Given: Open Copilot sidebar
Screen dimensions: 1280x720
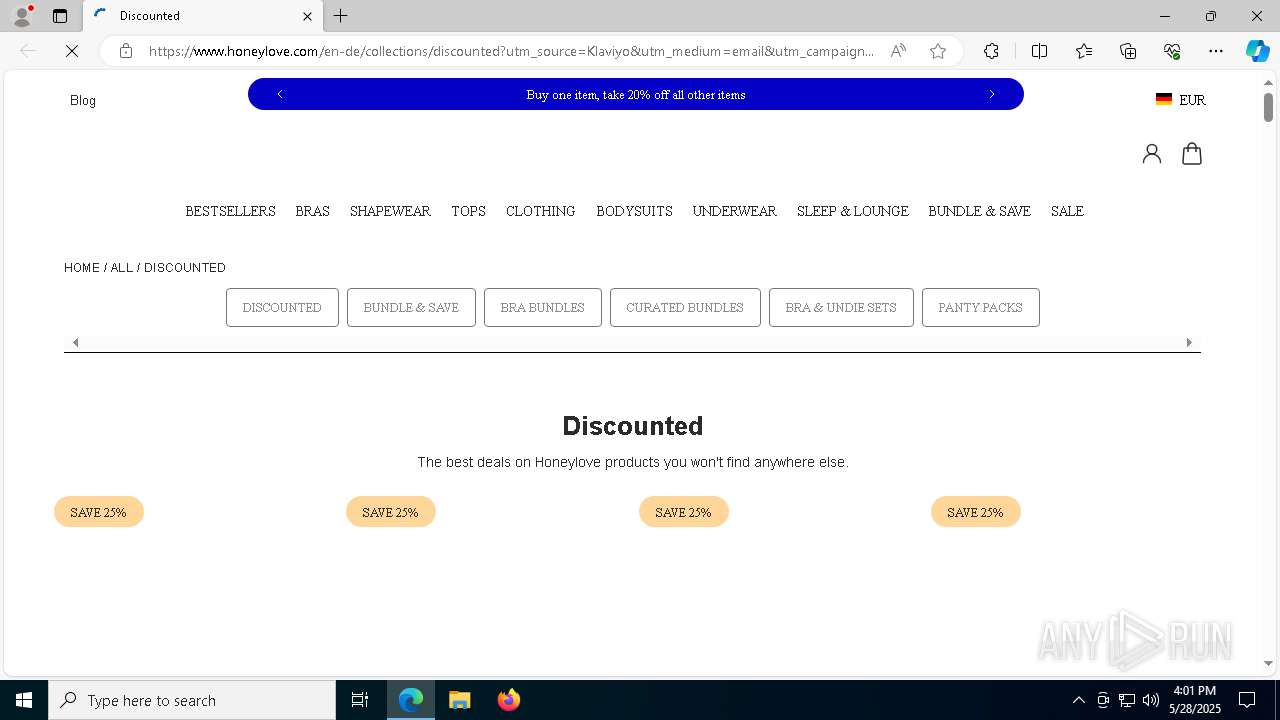Looking at the screenshot, I should (1257, 51).
